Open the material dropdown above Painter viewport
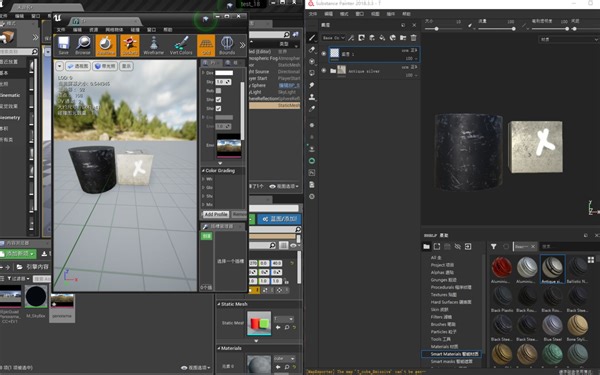The image size is (600, 375). coord(569,39)
